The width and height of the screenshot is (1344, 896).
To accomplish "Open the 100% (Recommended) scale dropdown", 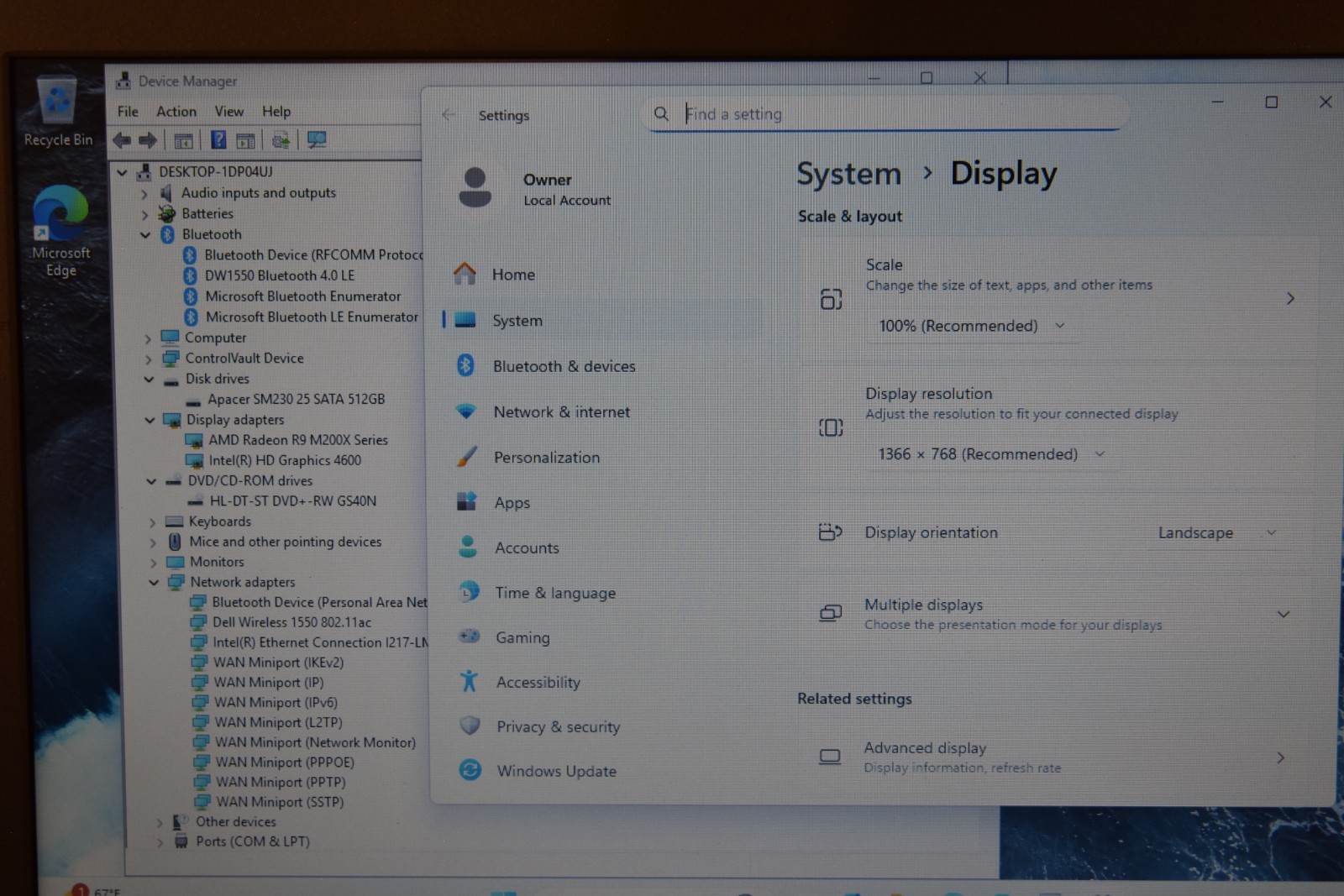I will coord(972,326).
